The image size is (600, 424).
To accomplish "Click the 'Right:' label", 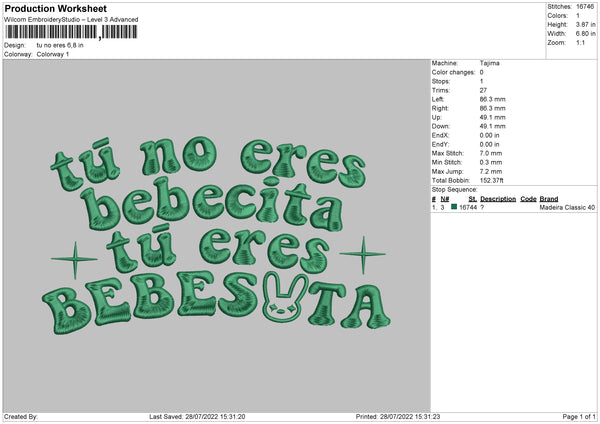I will [440, 108].
